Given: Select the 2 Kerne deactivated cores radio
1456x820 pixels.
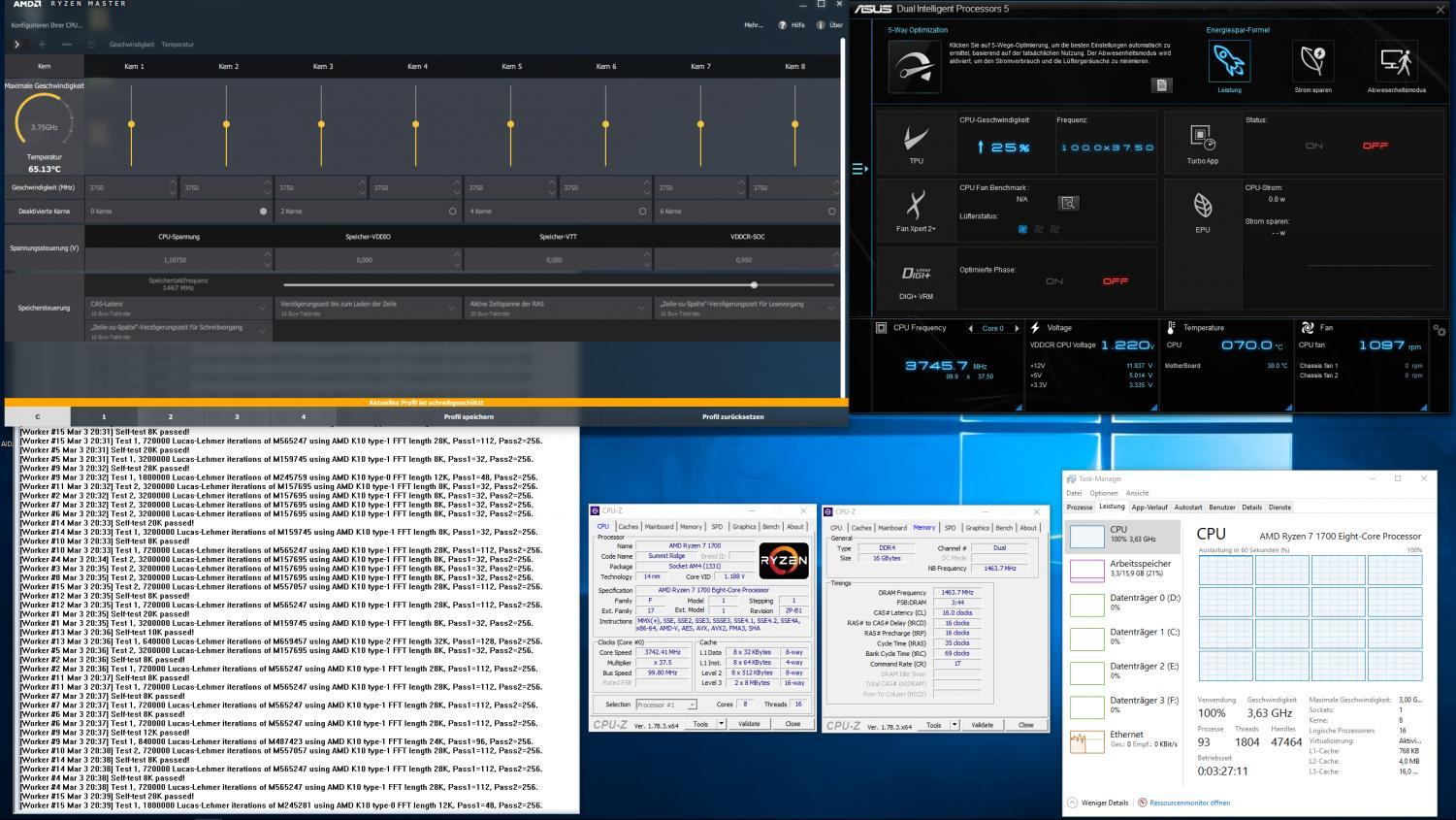Looking at the screenshot, I should point(452,211).
